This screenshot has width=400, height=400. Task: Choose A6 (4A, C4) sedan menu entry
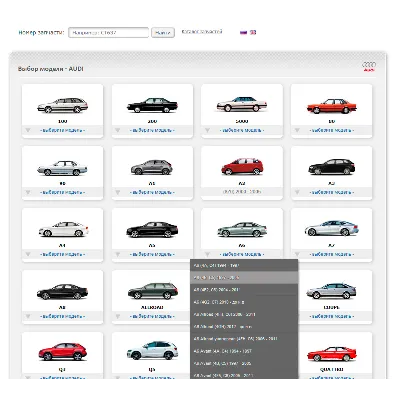(244, 266)
